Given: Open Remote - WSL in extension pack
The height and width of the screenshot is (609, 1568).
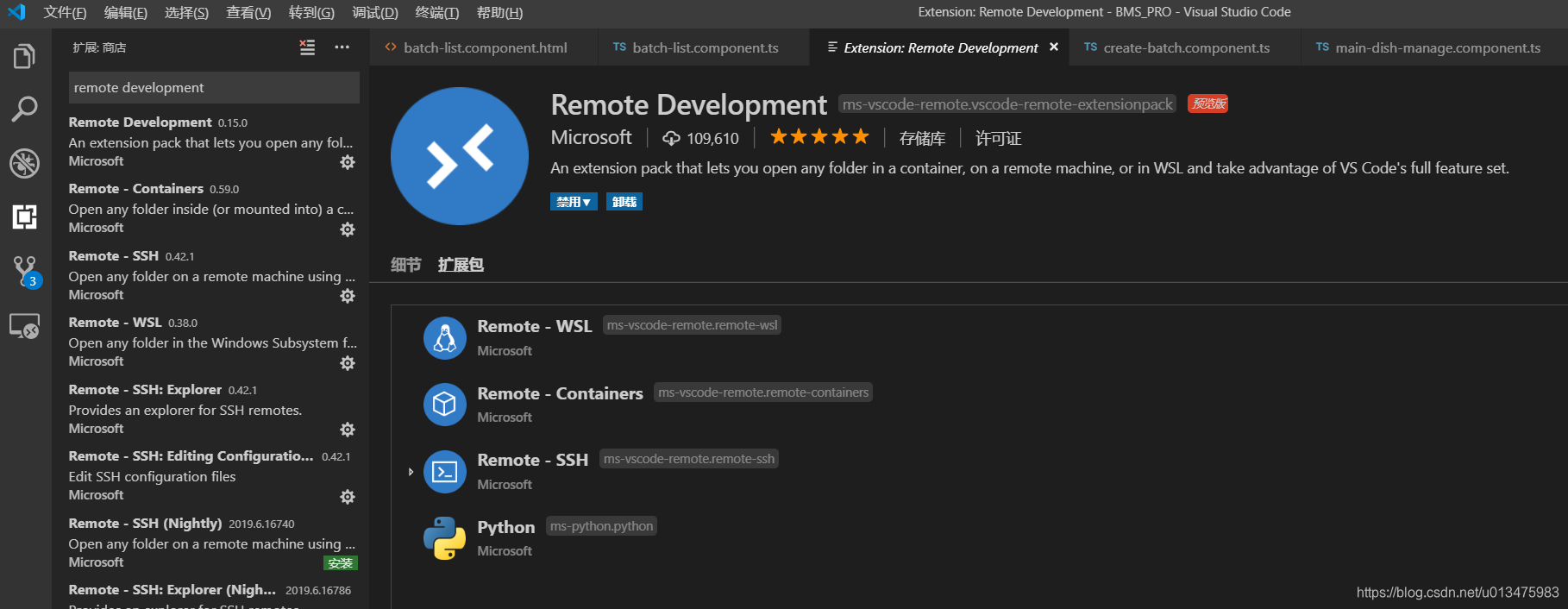Looking at the screenshot, I should click(534, 326).
